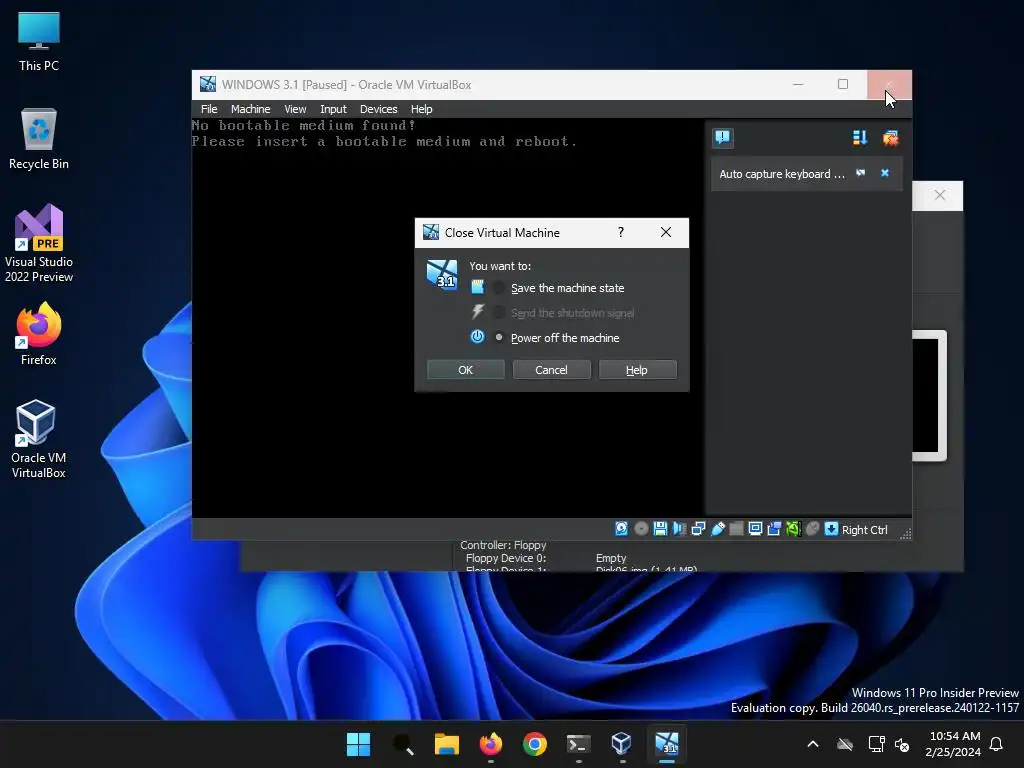Click the VM preview thumbnail in background window
Viewport: 1024px width, 768px height.
click(x=929, y=396)
